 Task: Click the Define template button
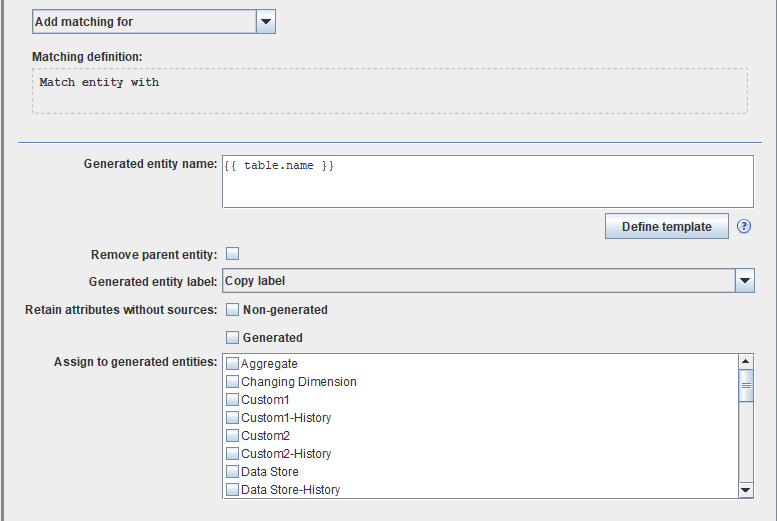(x=666, y=227)
